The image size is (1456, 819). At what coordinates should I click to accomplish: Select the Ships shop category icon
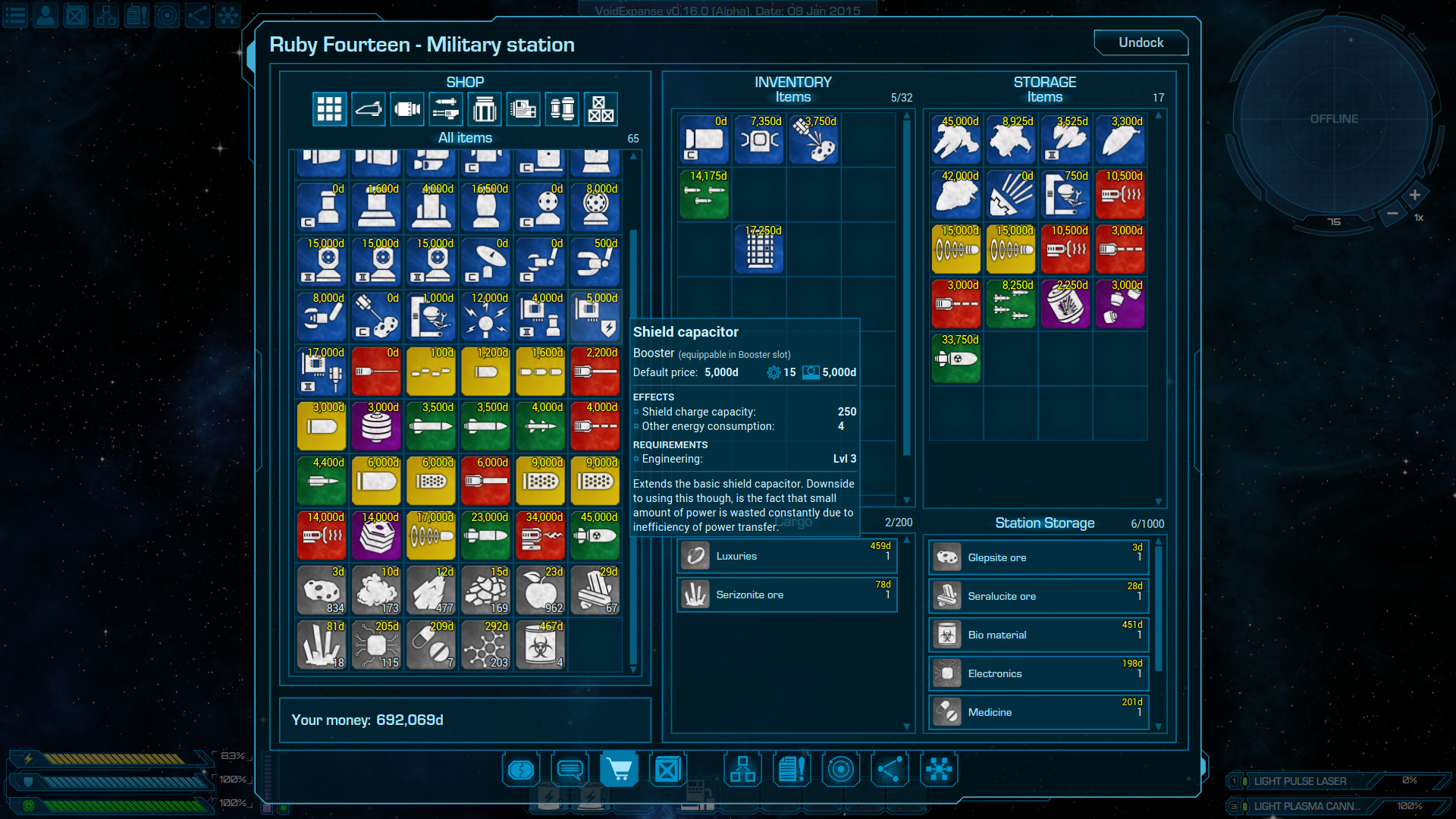click(368, 109)
